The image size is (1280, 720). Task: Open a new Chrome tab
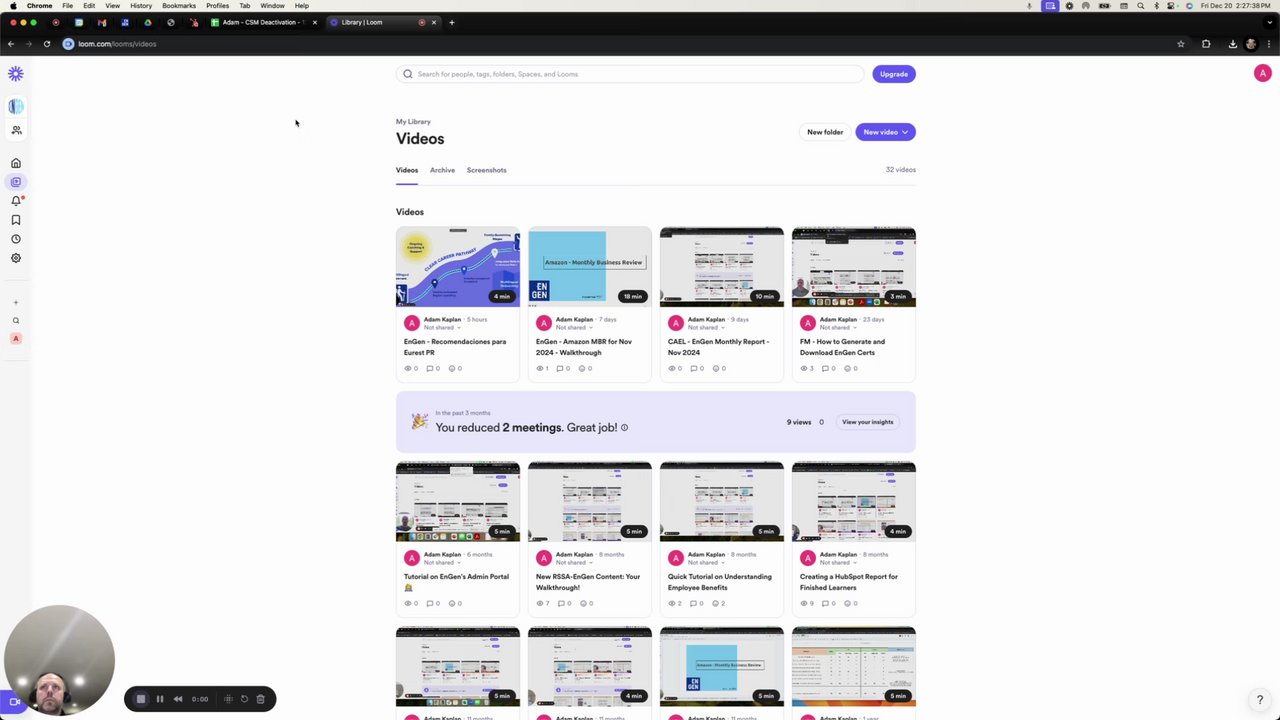(451, 22)
